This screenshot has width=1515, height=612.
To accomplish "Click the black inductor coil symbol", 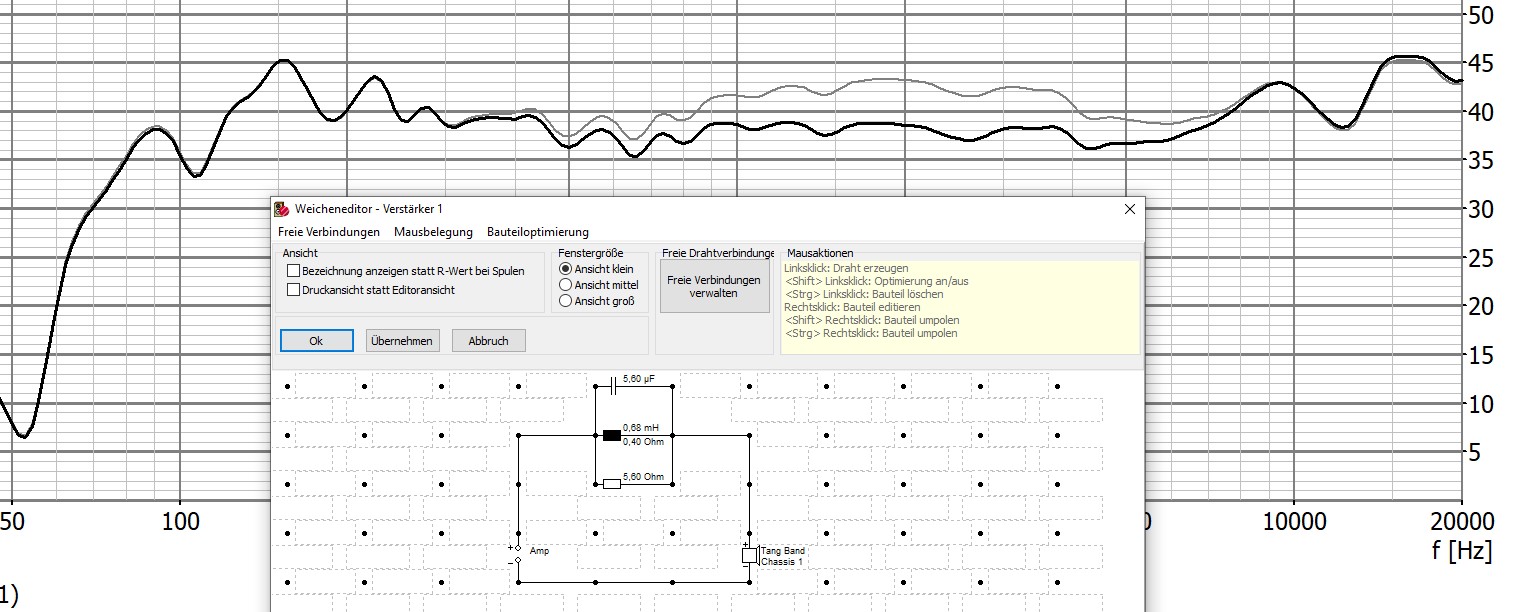I will [612, 435].
